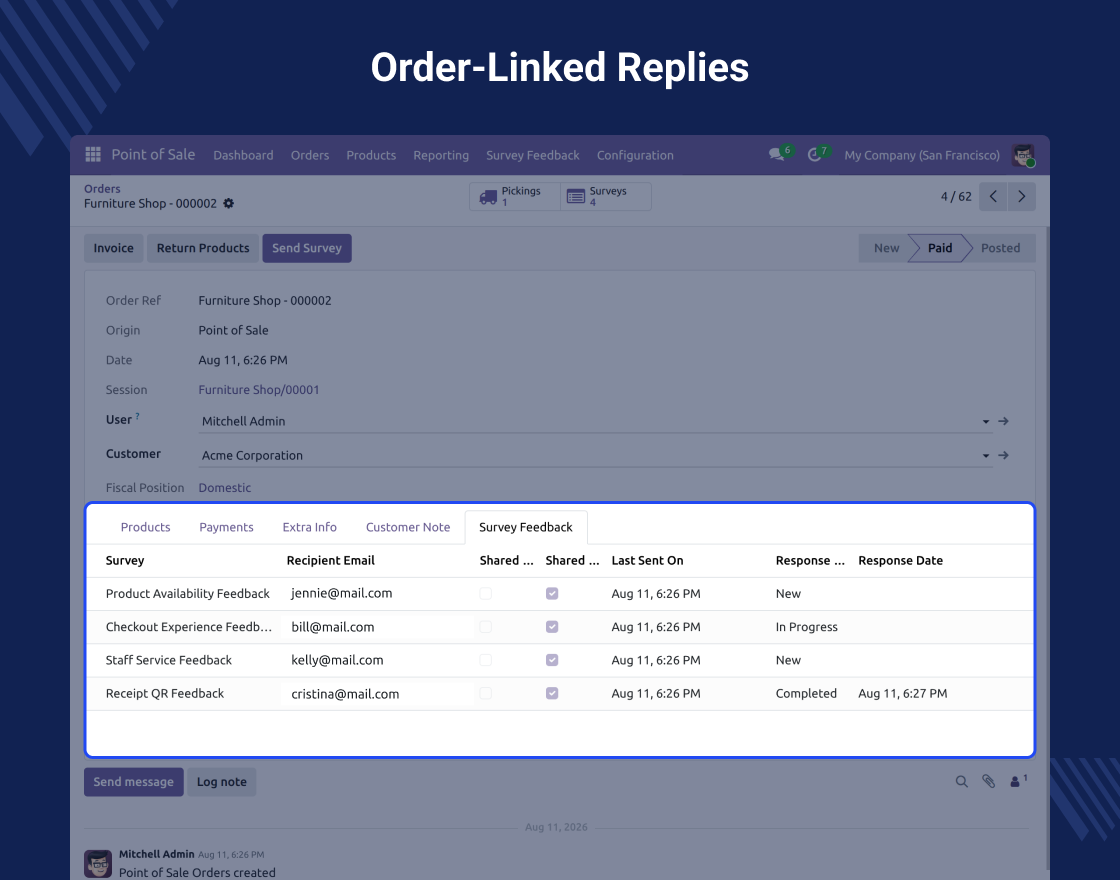Toggle checked shared checkbox for bill@mail.com row
1120x880 pixels.
pyautogui.click(x=552, y=626)
